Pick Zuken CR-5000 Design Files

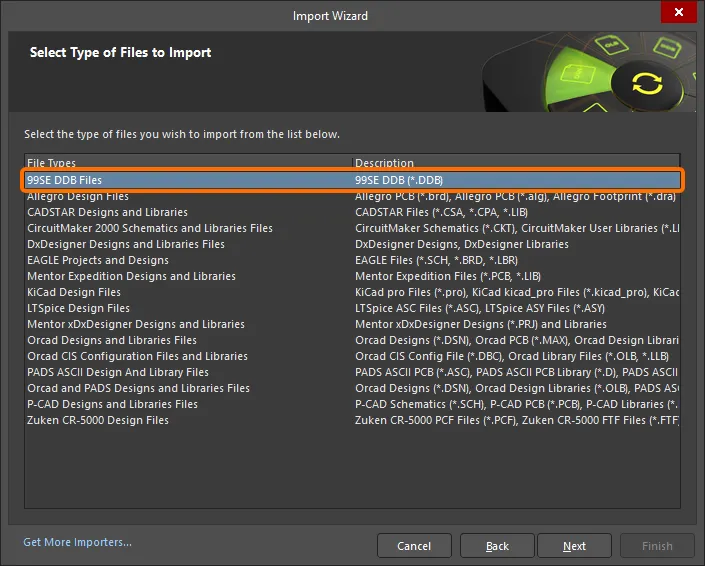98,420
